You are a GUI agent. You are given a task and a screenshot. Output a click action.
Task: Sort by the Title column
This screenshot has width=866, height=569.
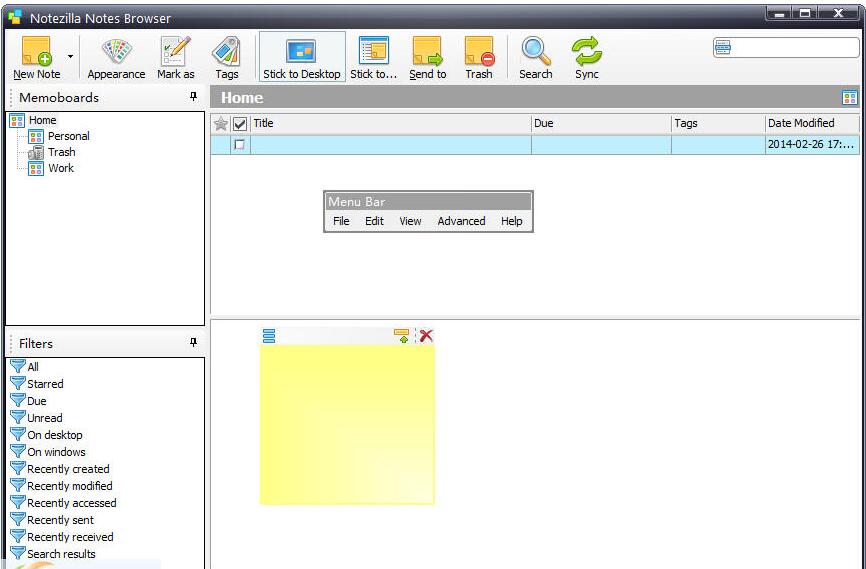(x=390, y=123)
